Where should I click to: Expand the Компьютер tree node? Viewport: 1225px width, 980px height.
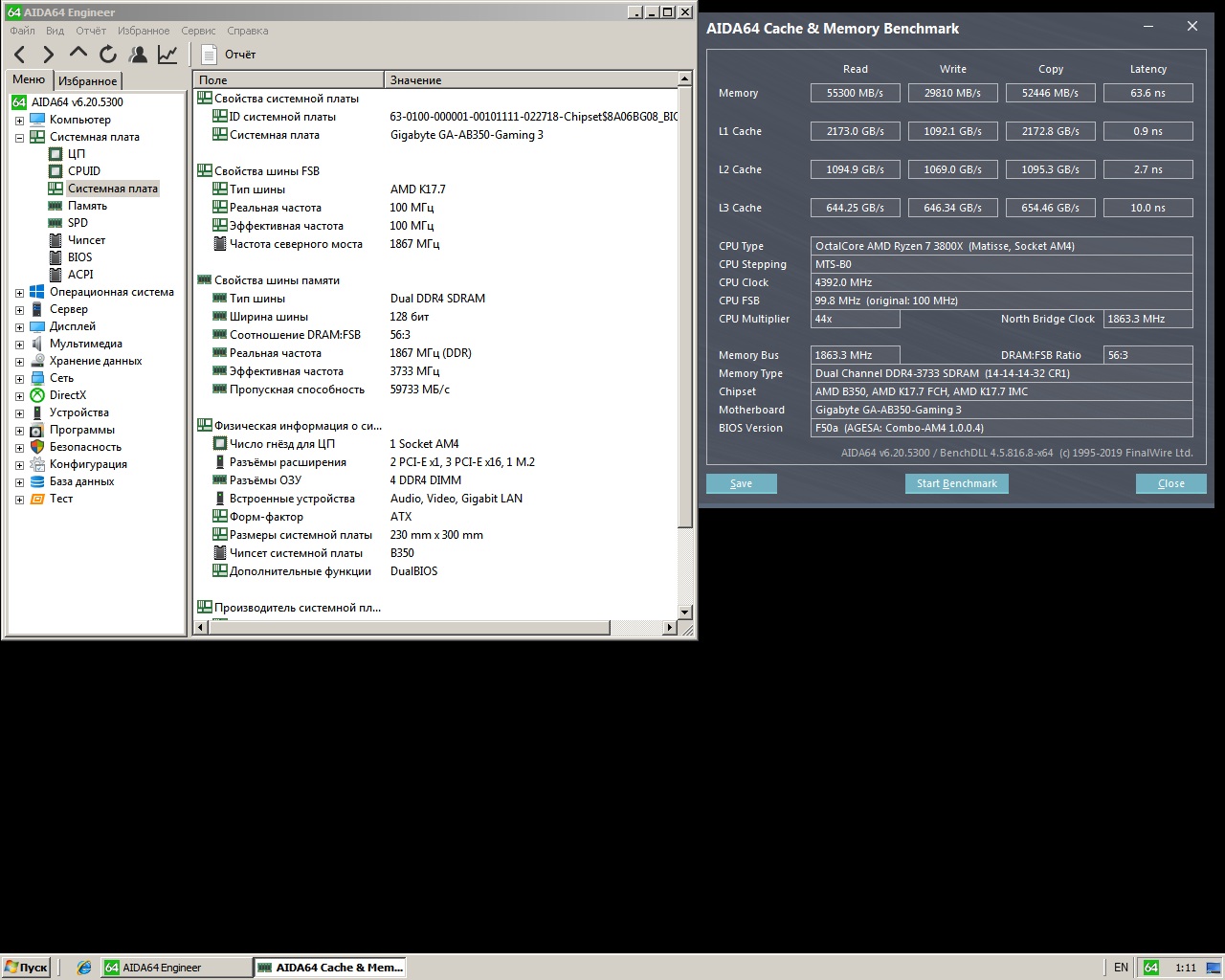19,121
